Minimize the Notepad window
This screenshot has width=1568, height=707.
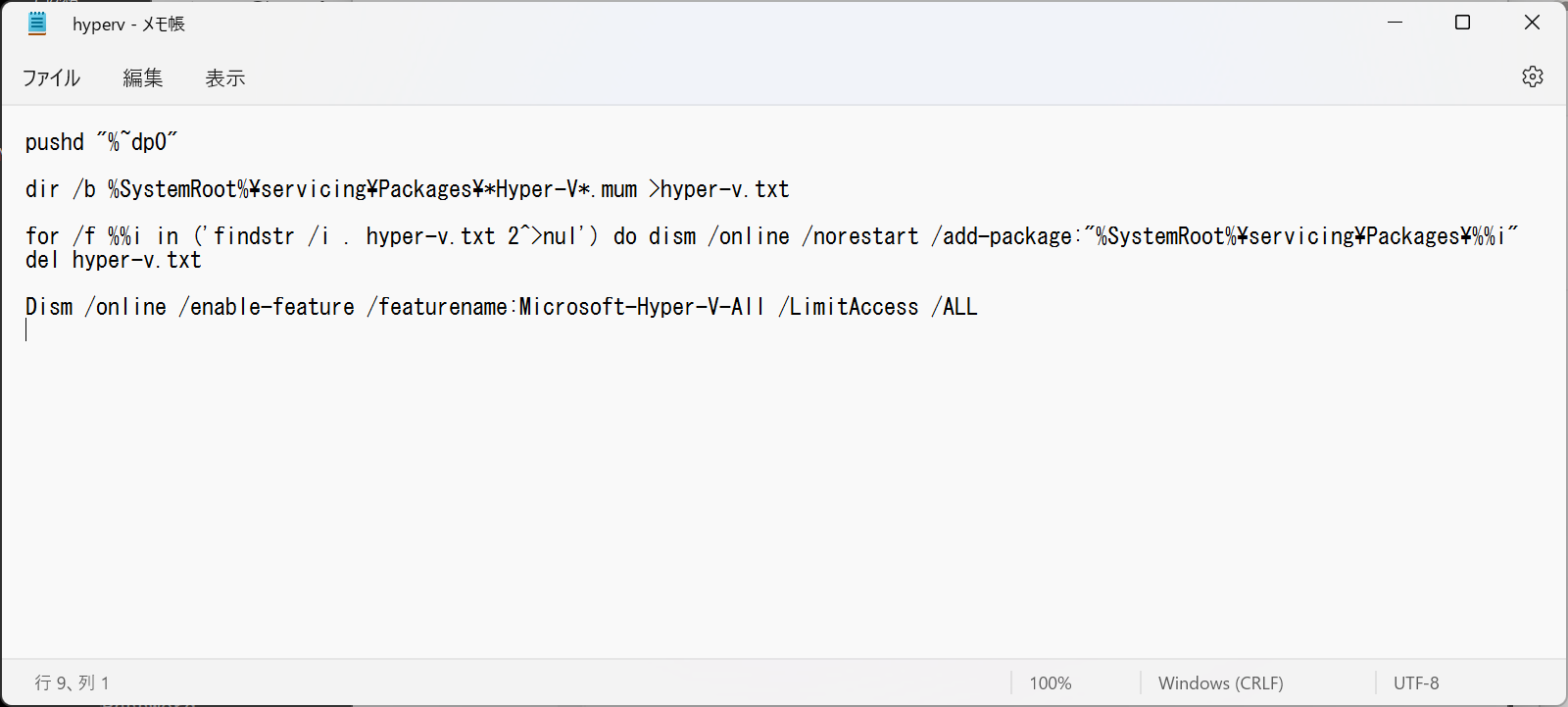click(1395, 22)
